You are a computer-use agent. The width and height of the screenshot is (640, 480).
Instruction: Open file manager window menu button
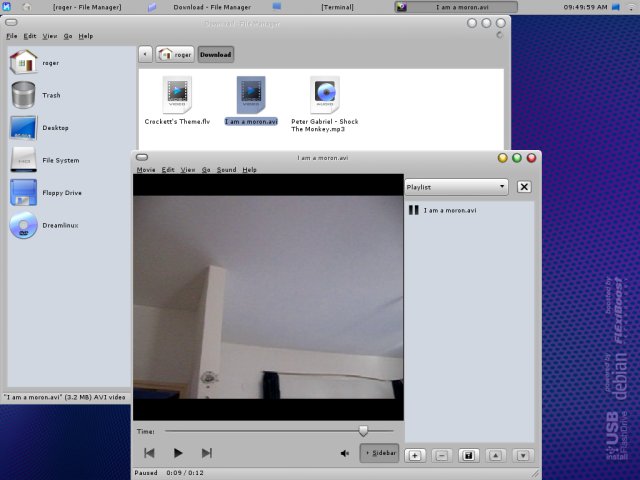(11, 22)
